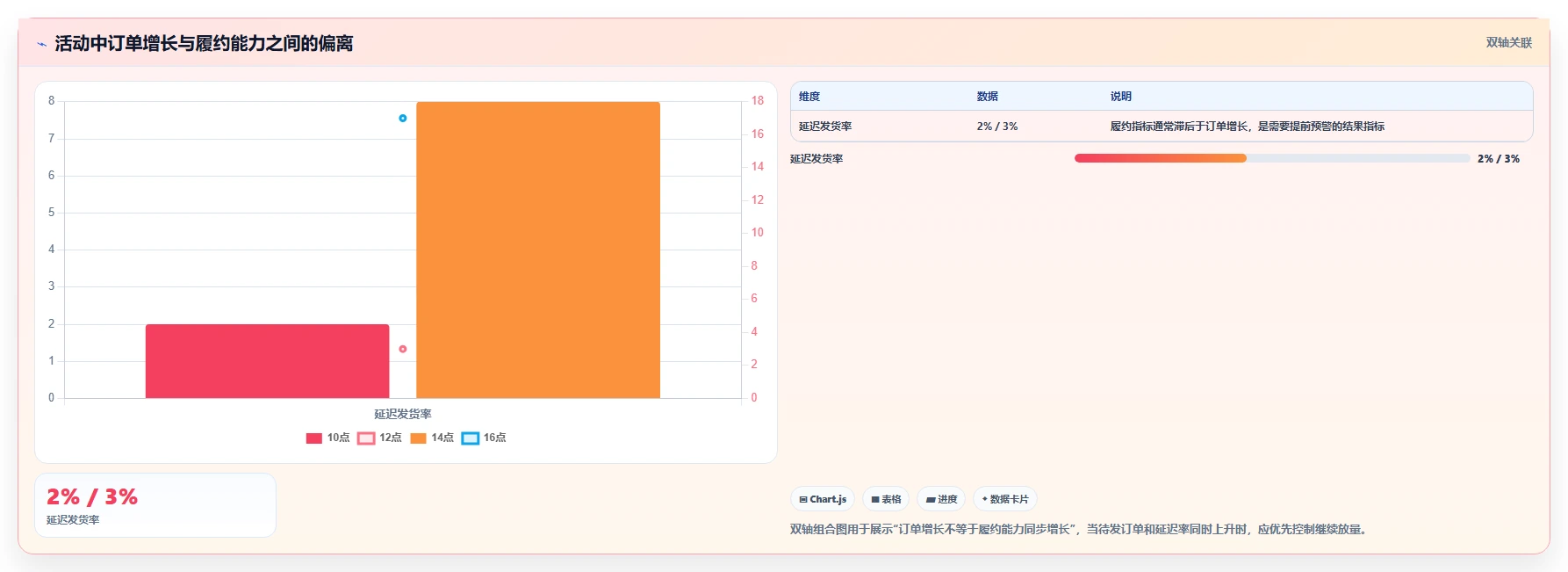
Task: Click the 说明 column header
Action: pyautogui.click(x=1121, y=97)
